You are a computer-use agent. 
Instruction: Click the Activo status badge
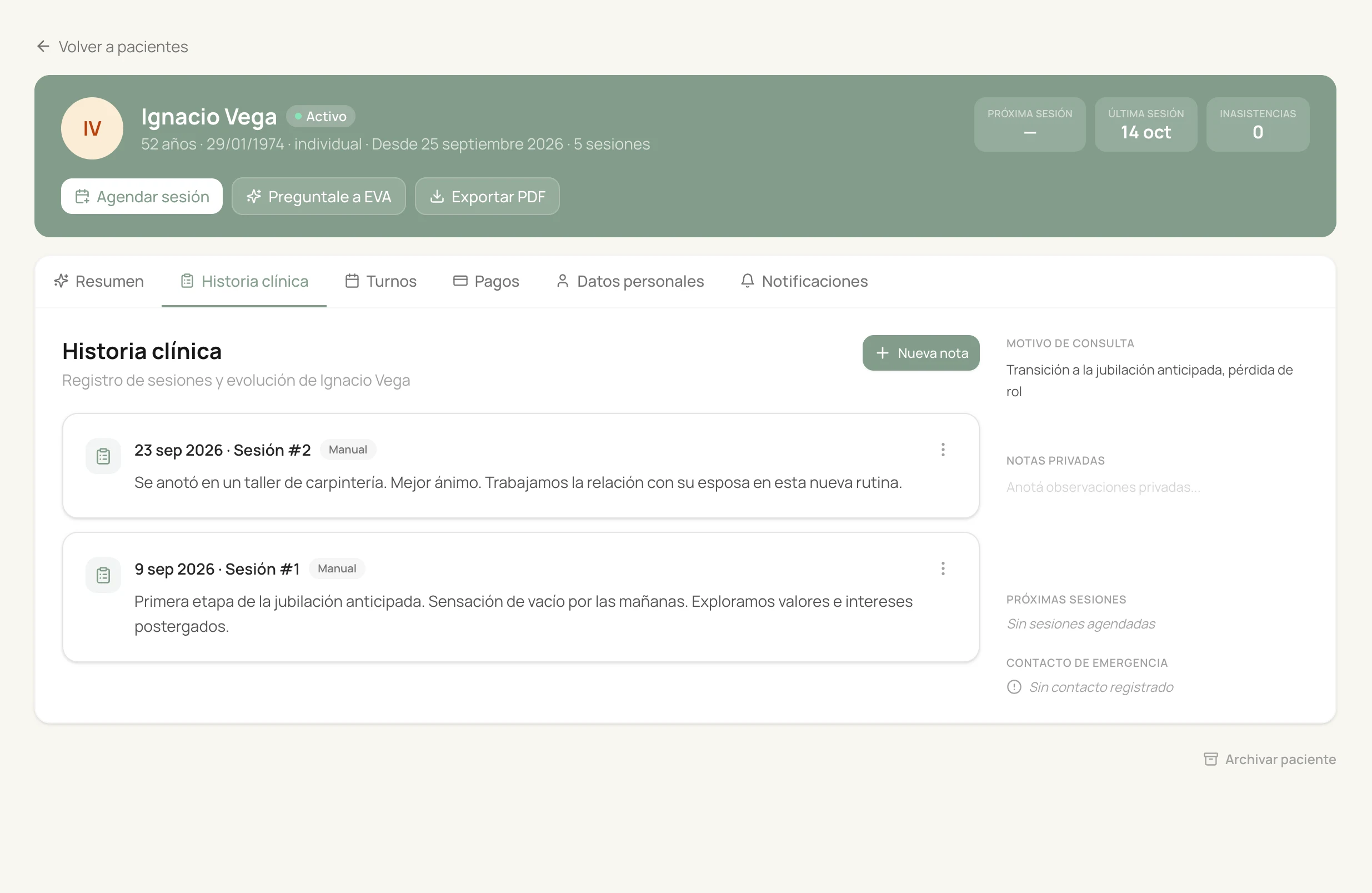(321, 116)
